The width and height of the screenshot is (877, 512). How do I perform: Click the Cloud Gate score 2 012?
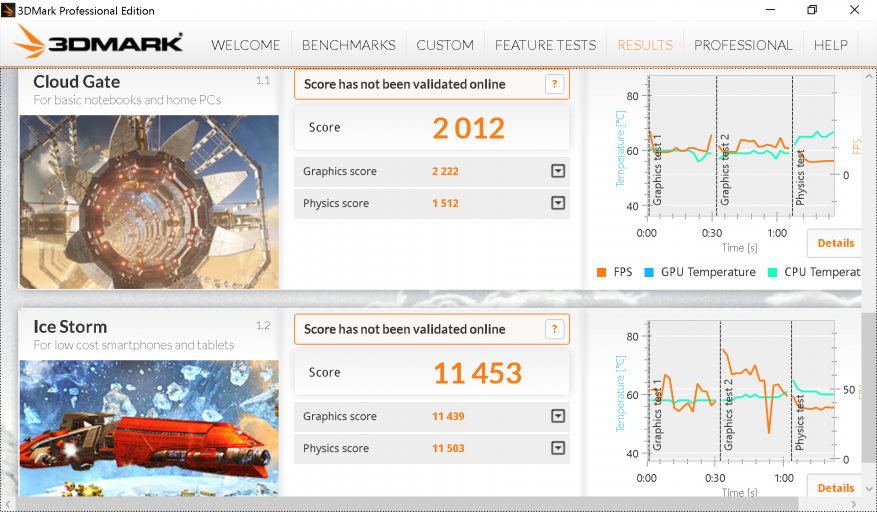click(469, 128)
